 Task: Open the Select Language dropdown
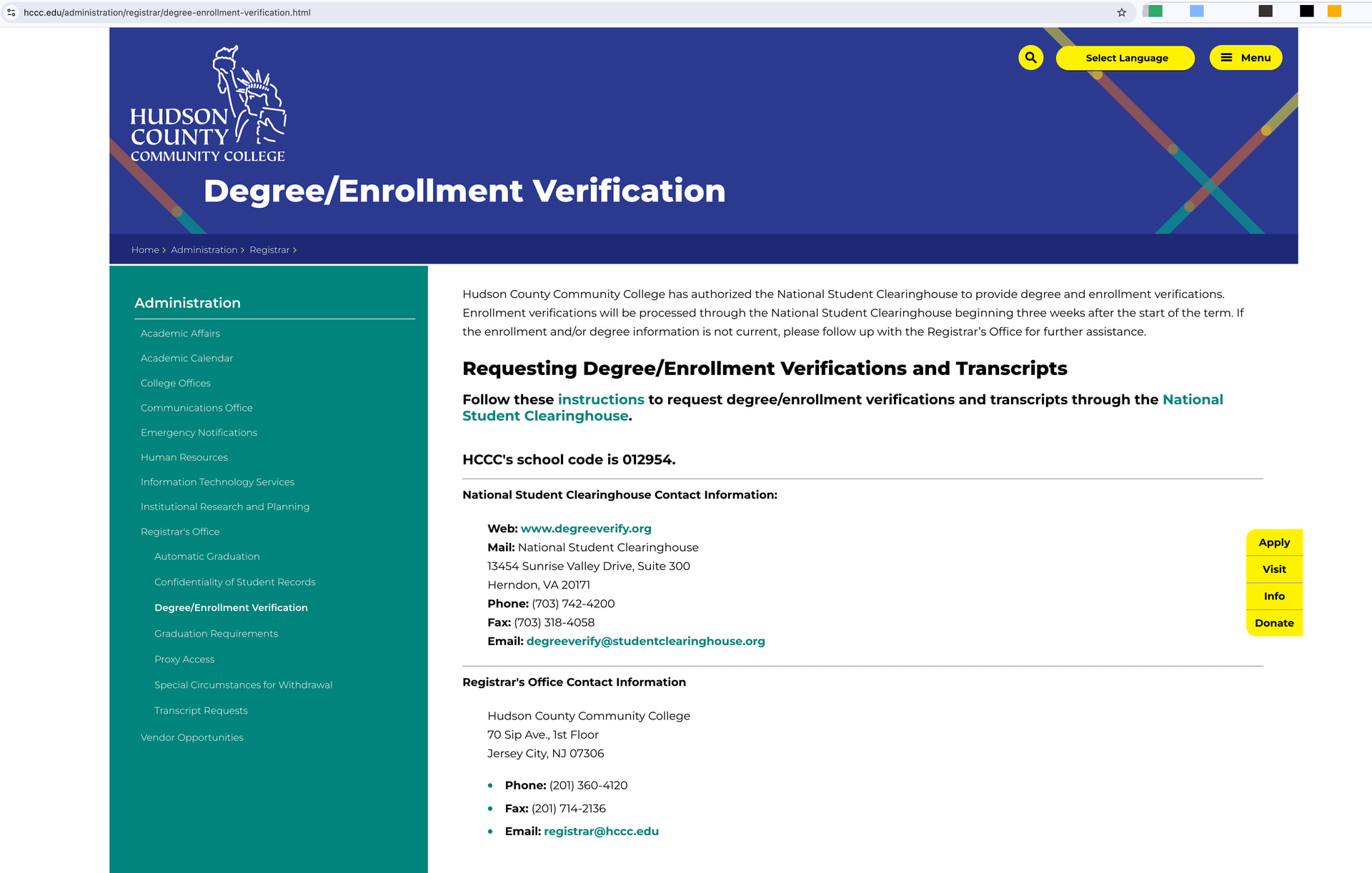(1125, 58)
